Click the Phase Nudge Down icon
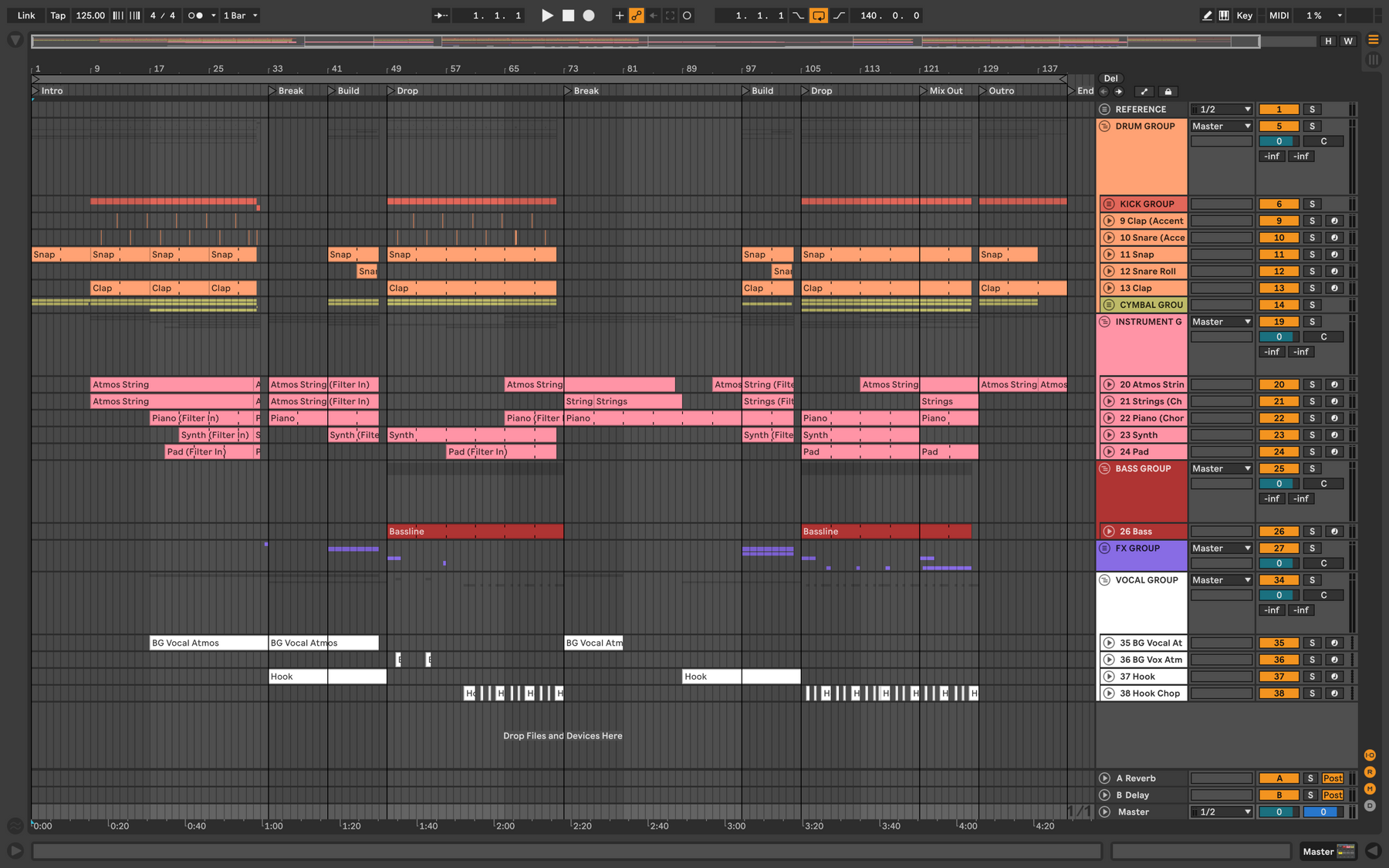This screenshot has width=1389, height=868. click(x=118, y=15)
